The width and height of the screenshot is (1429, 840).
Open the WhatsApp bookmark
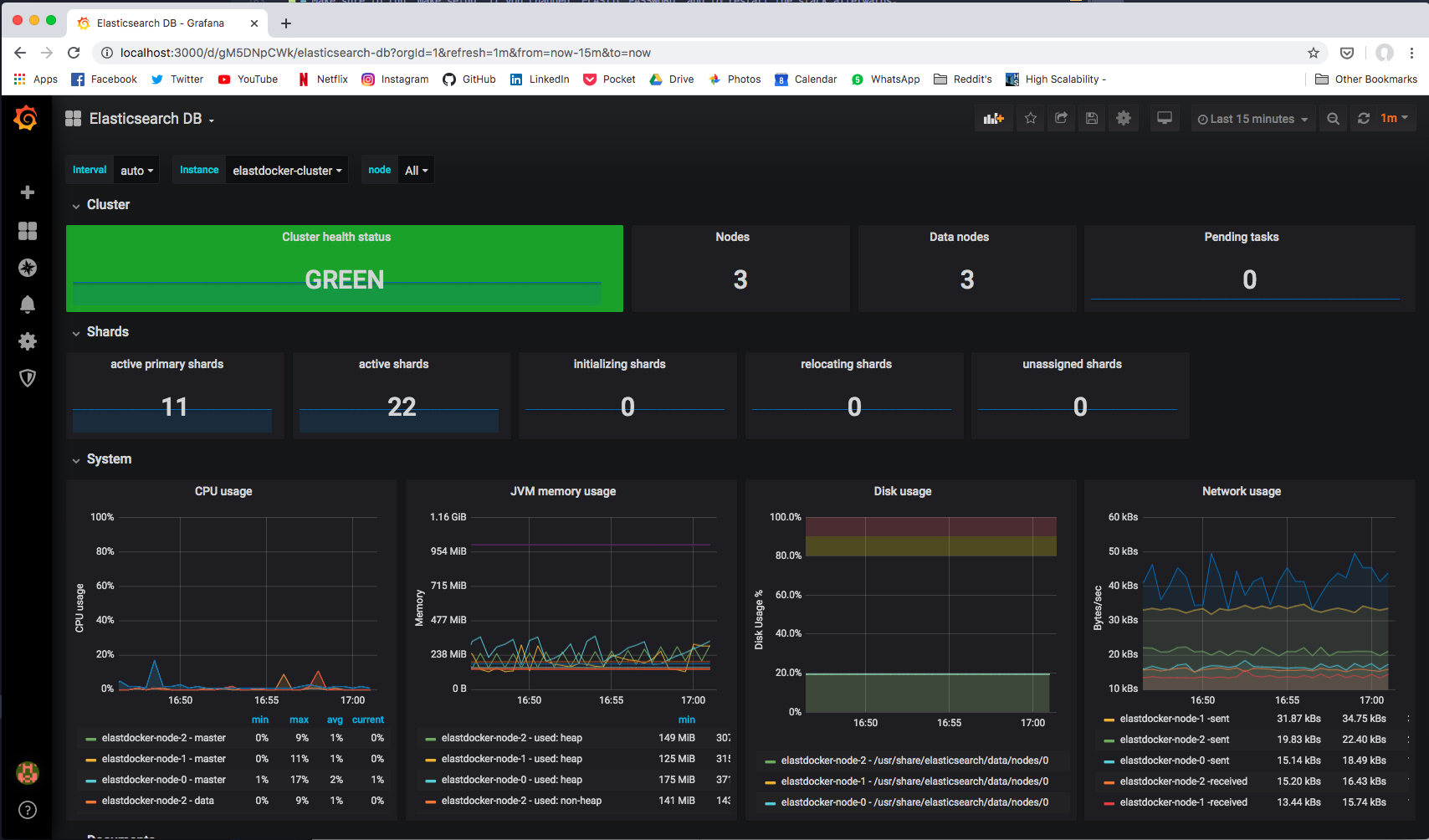click(885, 79)
